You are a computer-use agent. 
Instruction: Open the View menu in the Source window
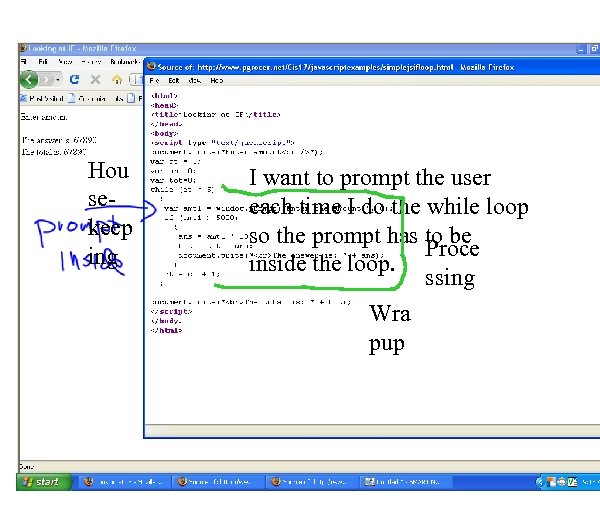[195, 80]
